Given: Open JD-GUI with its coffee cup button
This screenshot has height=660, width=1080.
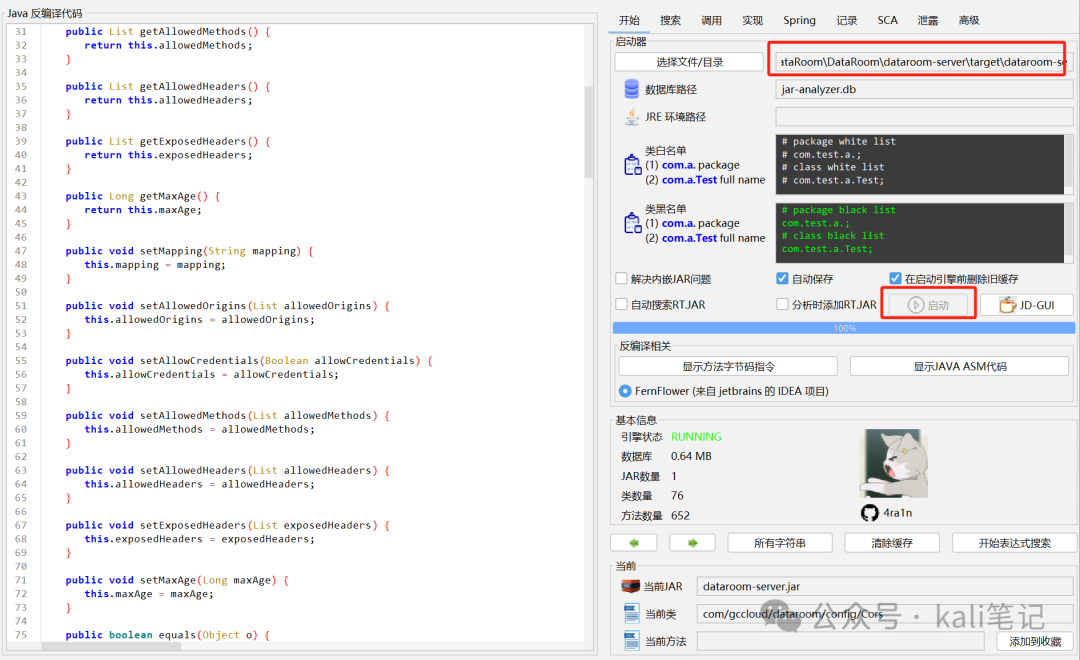Looking at the screenshot, I should (1027, 305).
